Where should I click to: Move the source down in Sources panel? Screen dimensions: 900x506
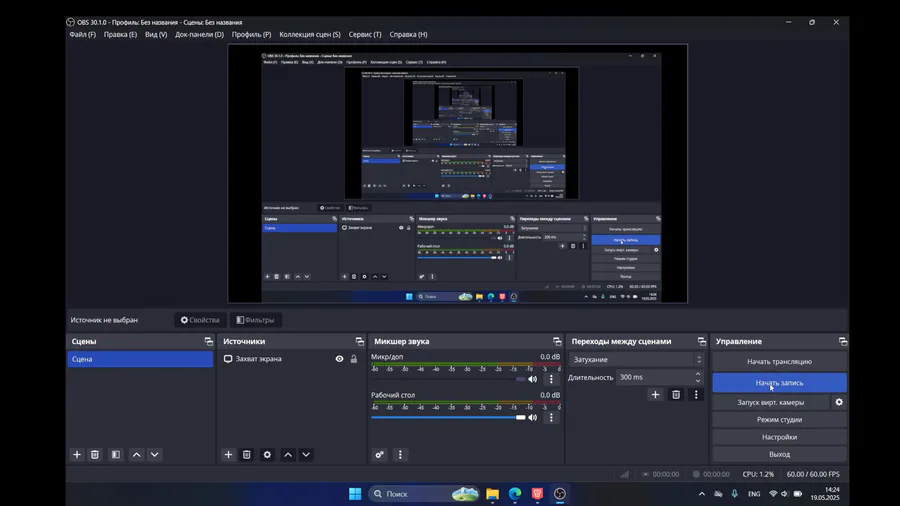306,454
